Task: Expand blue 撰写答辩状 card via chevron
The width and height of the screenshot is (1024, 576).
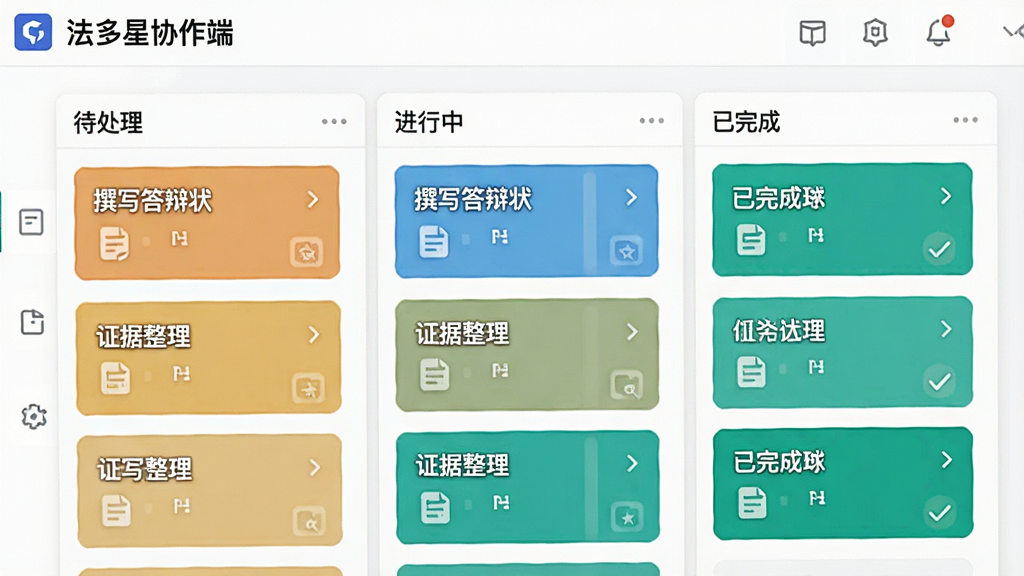Action: click(632, 197)
